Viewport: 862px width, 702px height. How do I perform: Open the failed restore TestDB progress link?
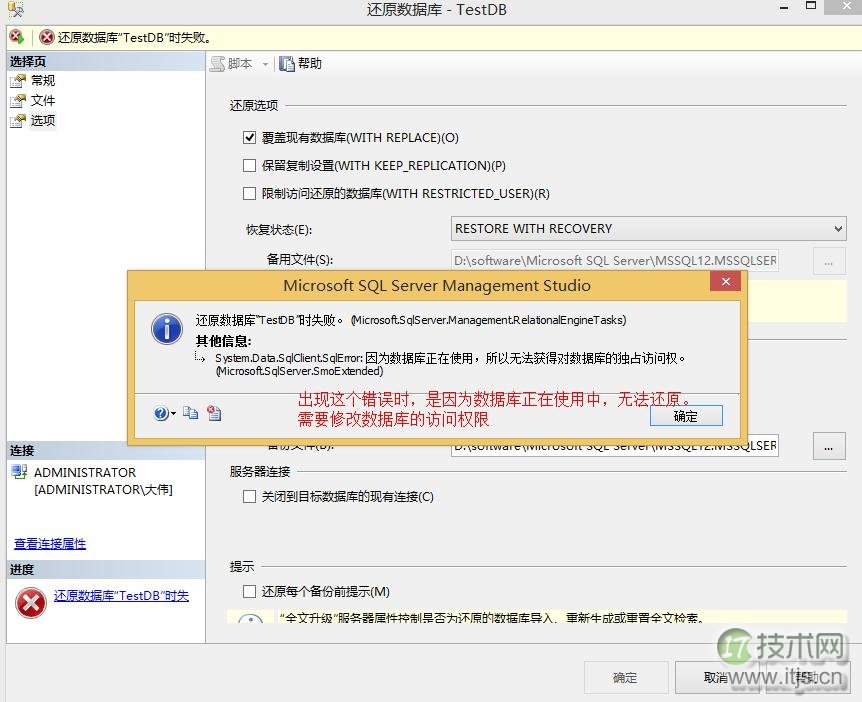(x=121, y=596)
